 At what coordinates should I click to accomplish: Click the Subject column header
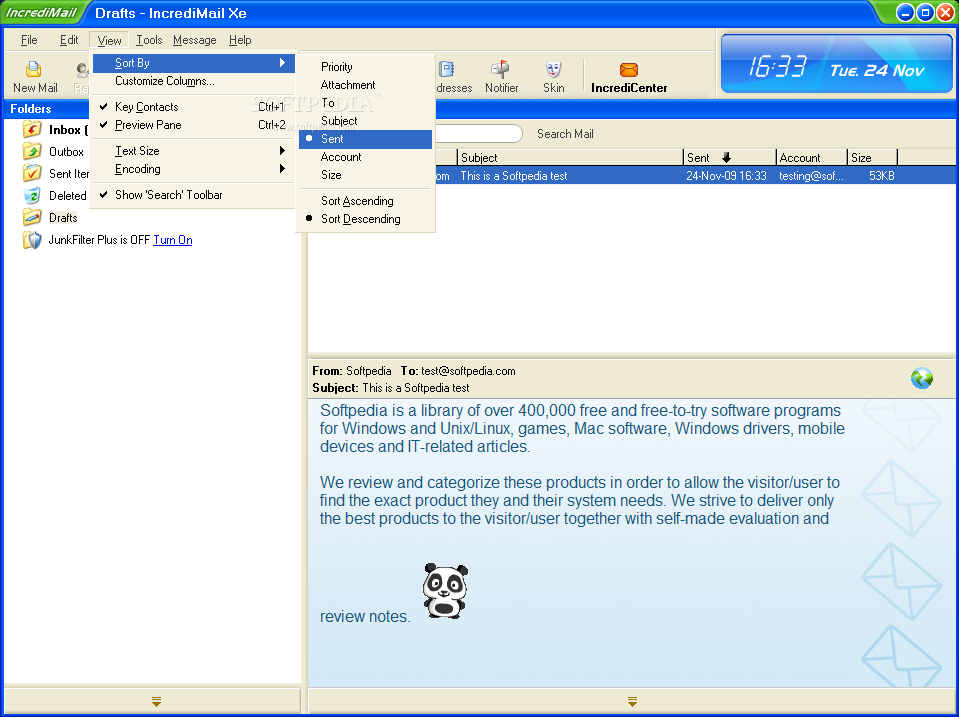(570, 158)
